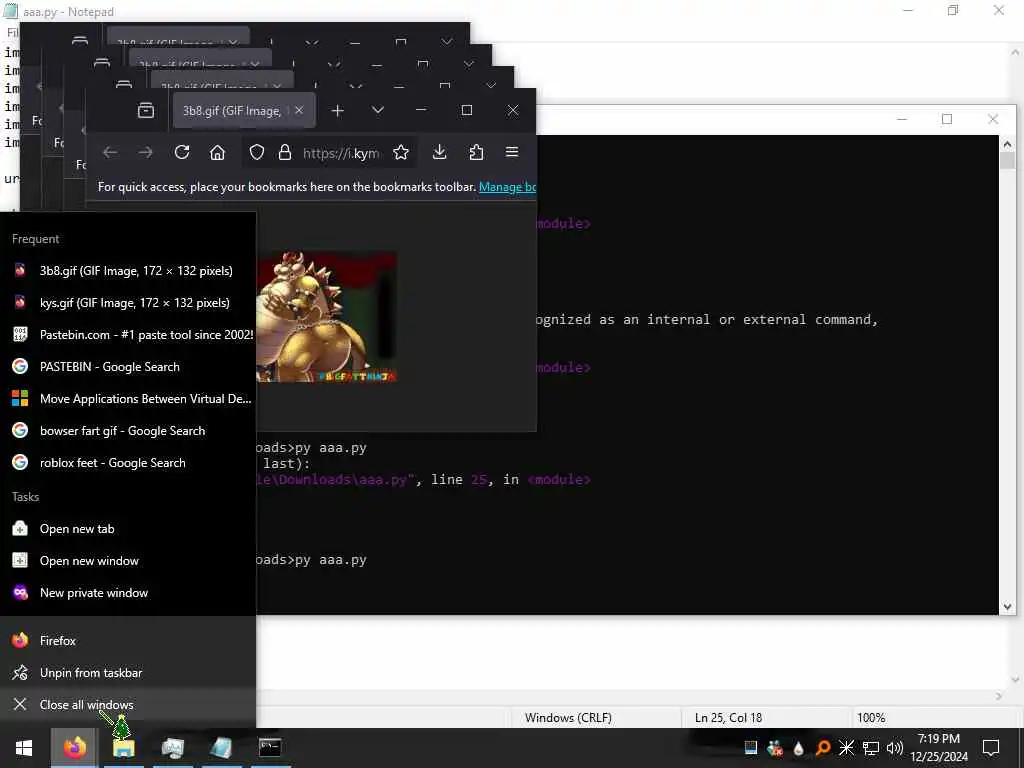
Task: Bookmark this page with the star icon
Action: click(x=401, y=152)
